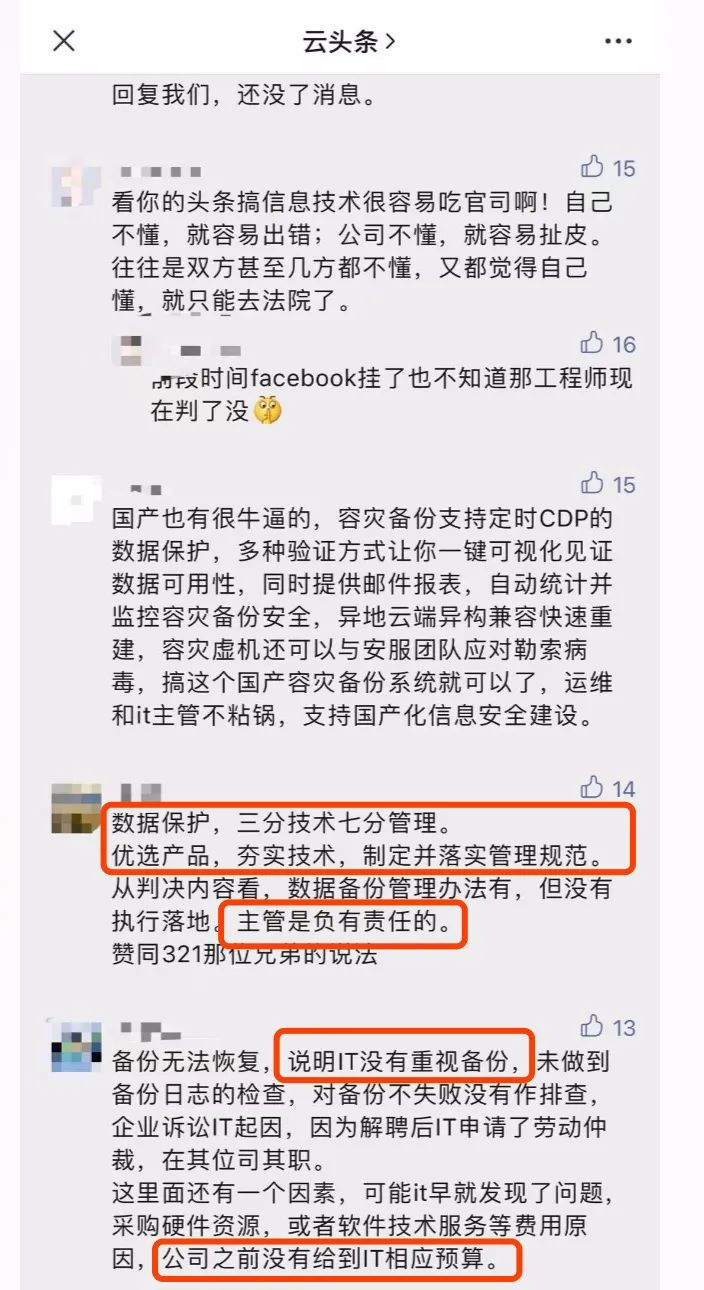Screen dimensions: 704x1290
Task: Like the reply with 16 likes about facebook
Action: 608,344
